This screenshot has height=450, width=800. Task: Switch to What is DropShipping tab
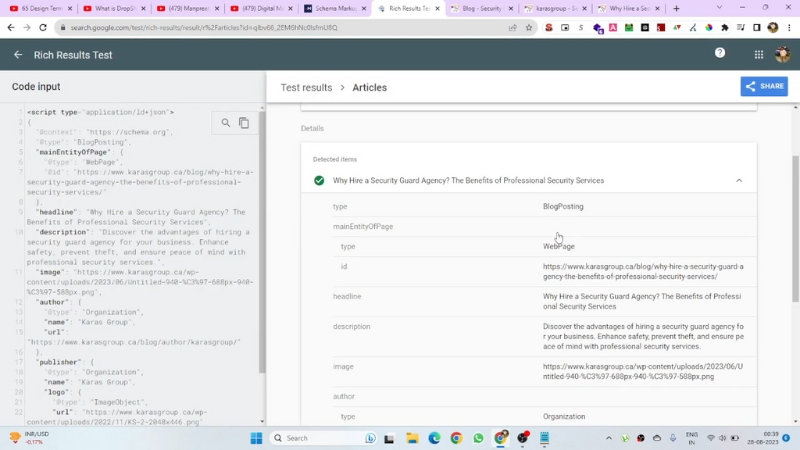point(114,8)
